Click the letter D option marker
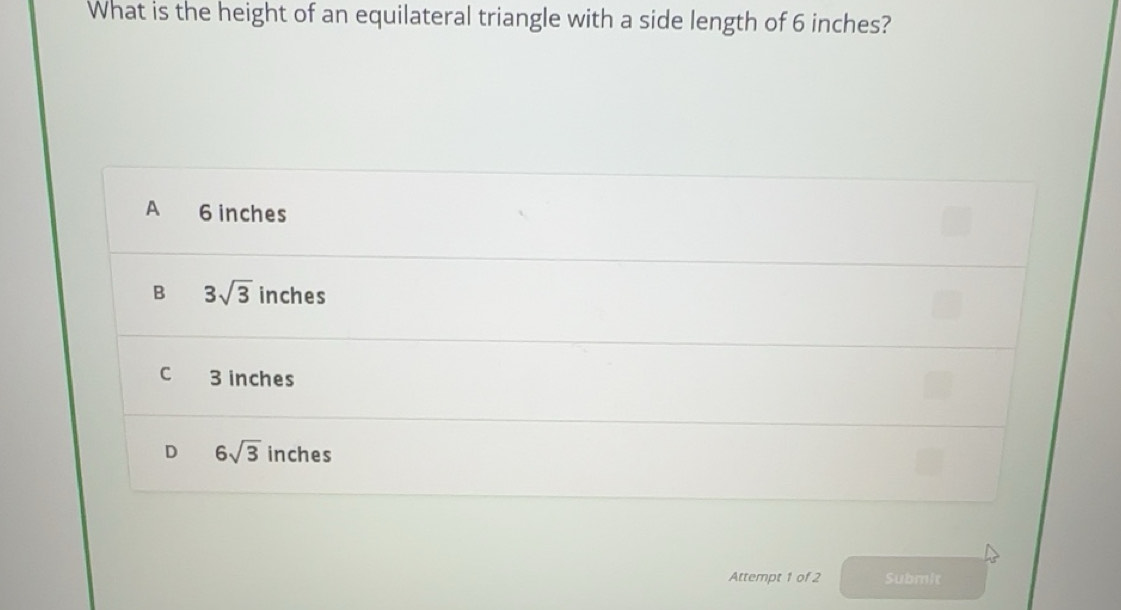 tap(171, 452)
